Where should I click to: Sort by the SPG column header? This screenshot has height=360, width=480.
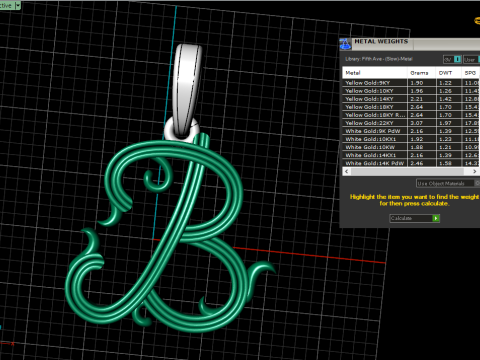[471, 73]
